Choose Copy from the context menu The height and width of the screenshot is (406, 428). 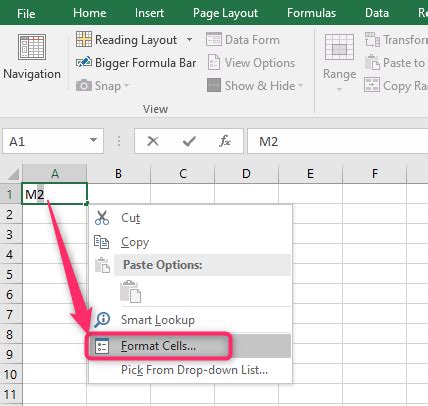[191, 242]
